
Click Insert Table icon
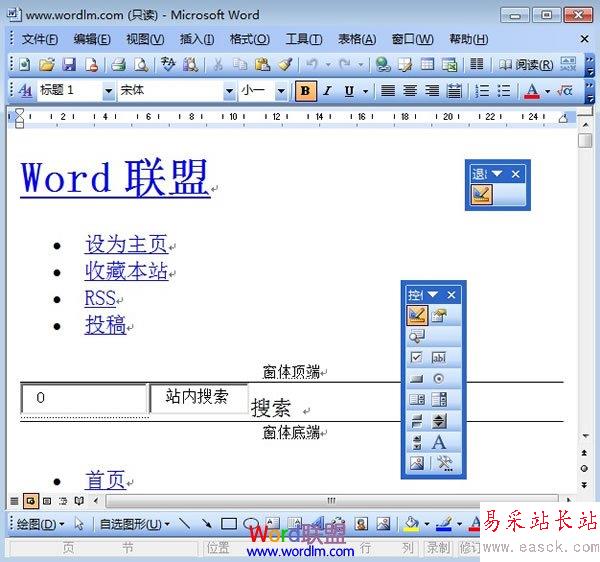tap(427, 65)
